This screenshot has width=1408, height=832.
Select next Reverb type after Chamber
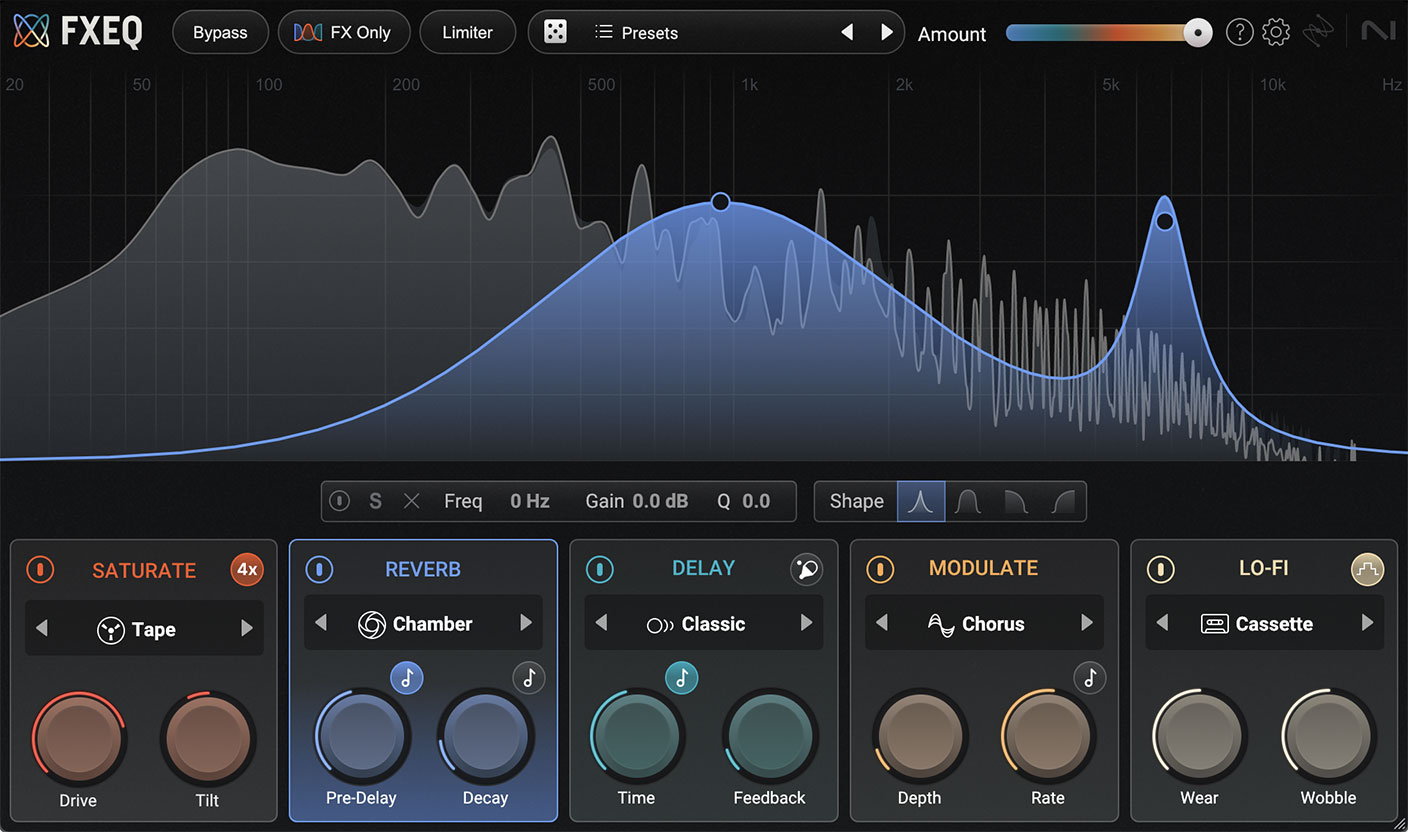click(x=526, y=623)
